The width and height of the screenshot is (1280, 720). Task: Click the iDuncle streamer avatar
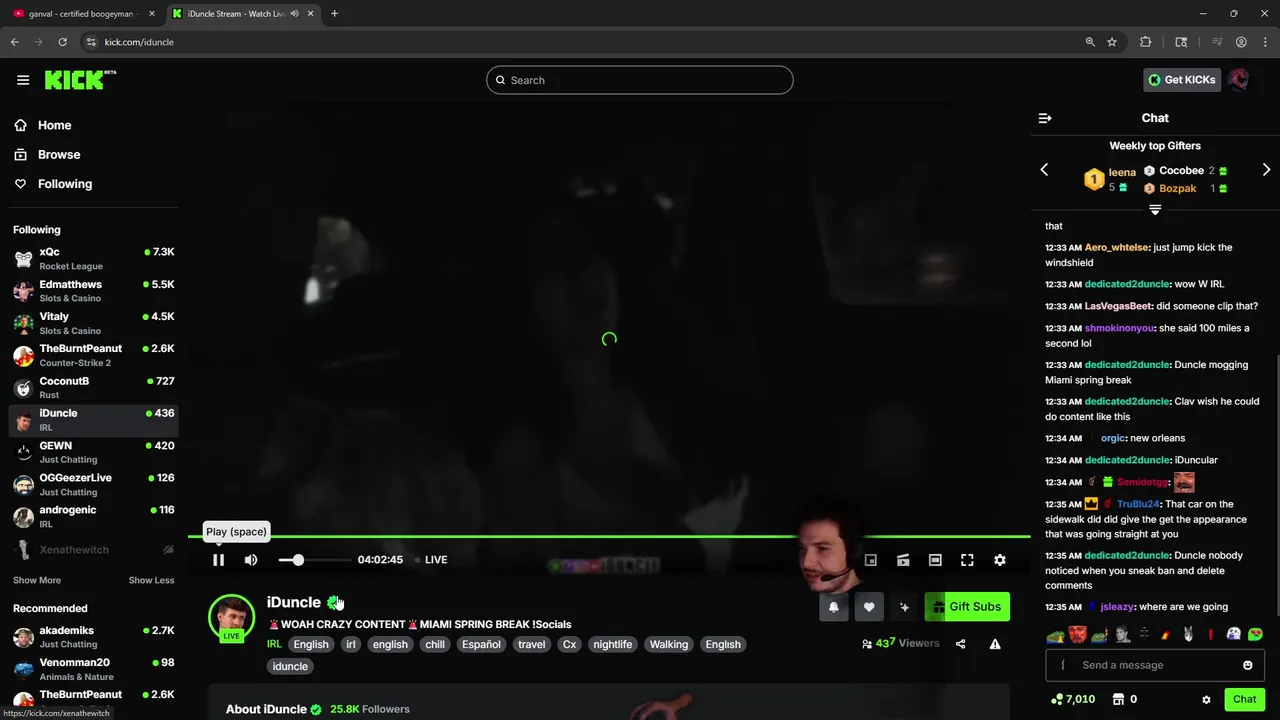pos(231,617)
